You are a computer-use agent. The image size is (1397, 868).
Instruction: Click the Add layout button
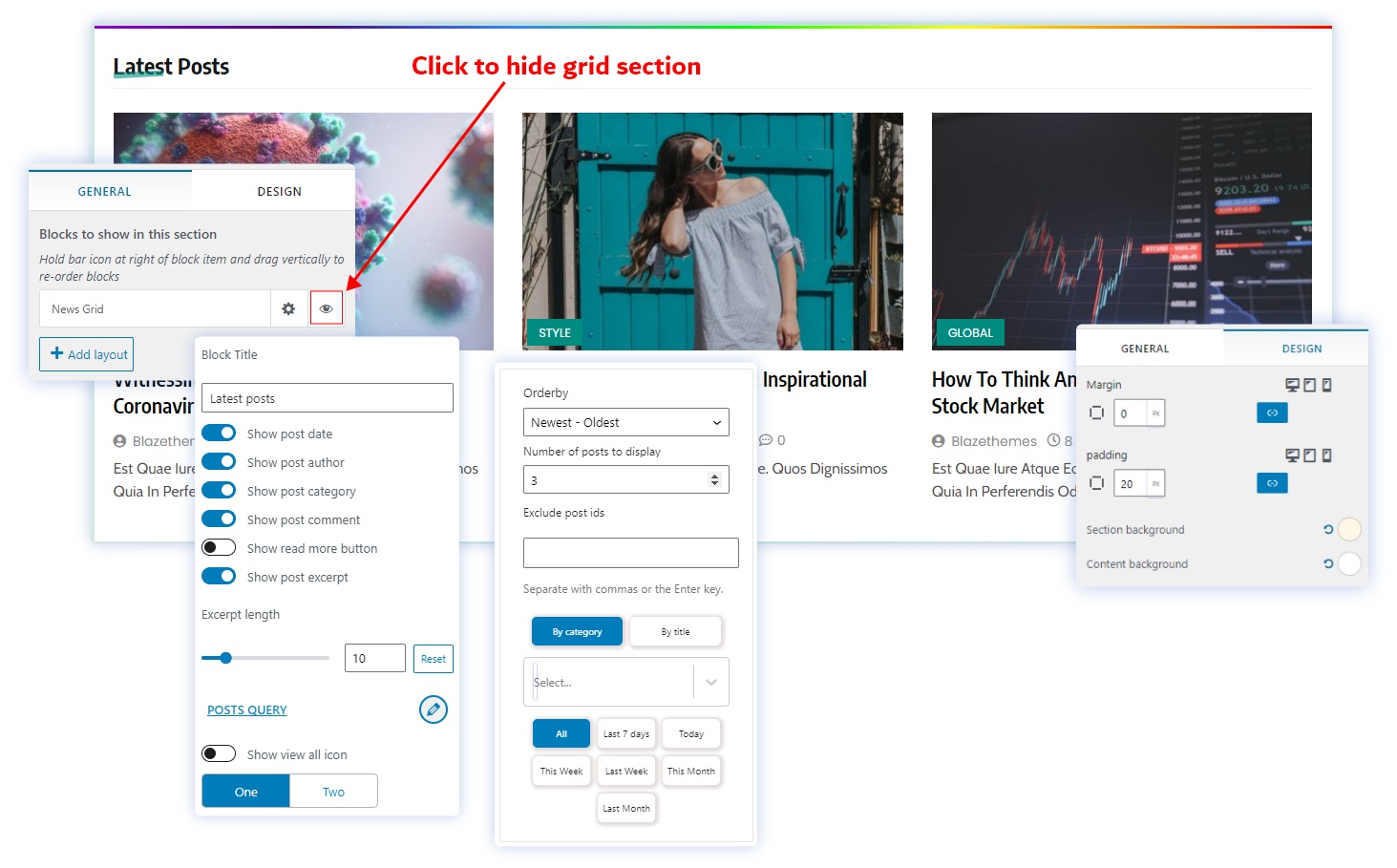click(87, 354)
